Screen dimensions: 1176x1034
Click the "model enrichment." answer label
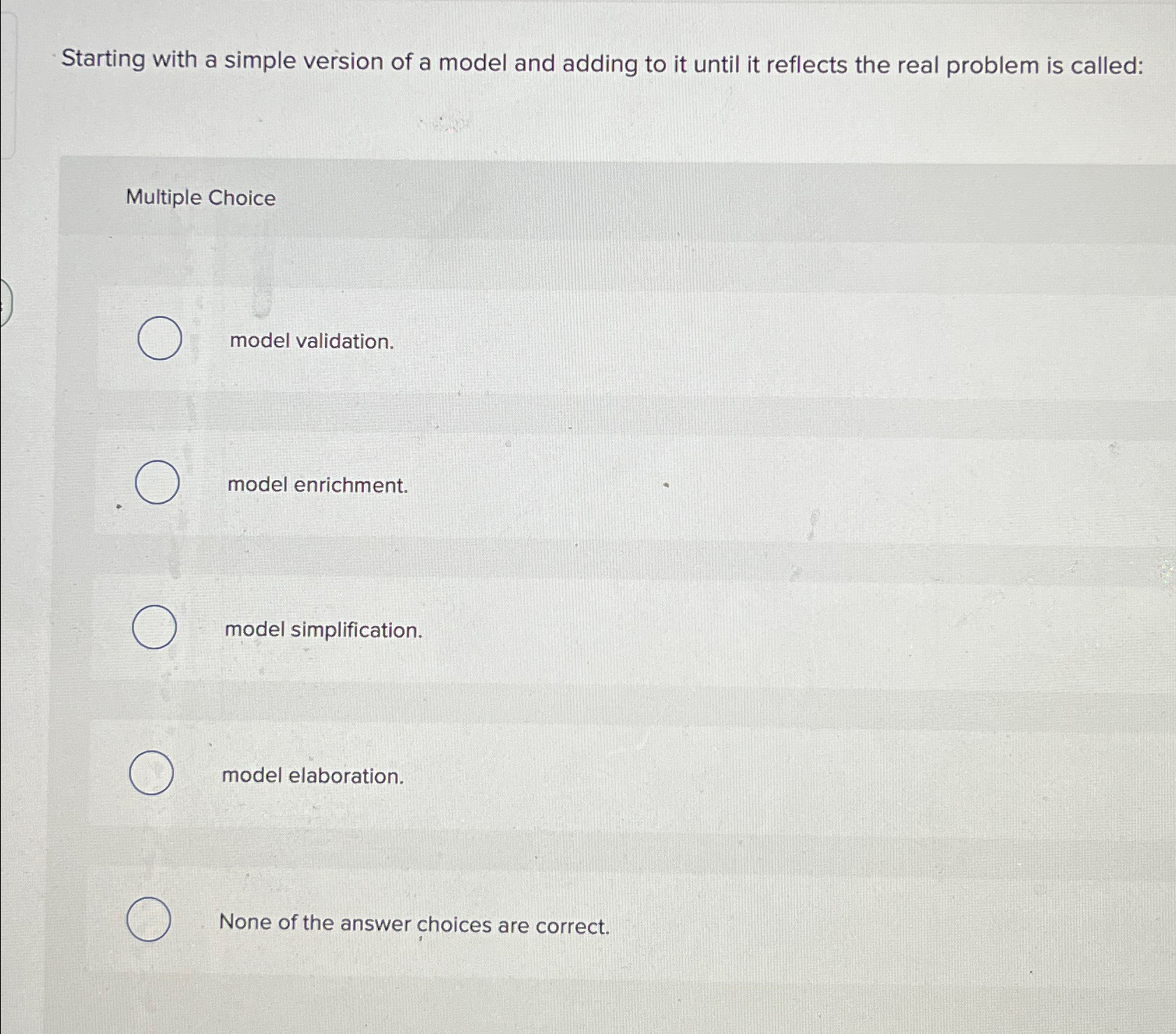(x=318, y=485)
